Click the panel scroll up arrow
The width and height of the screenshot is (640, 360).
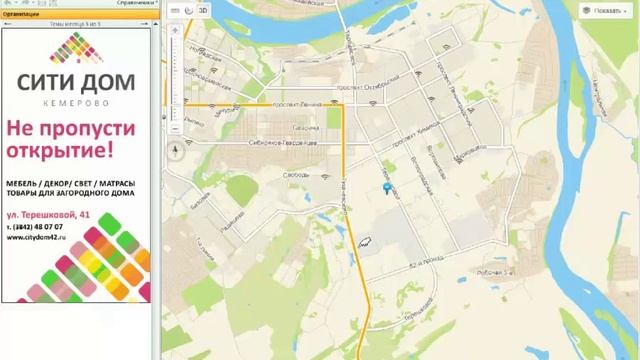click(156, 24)
